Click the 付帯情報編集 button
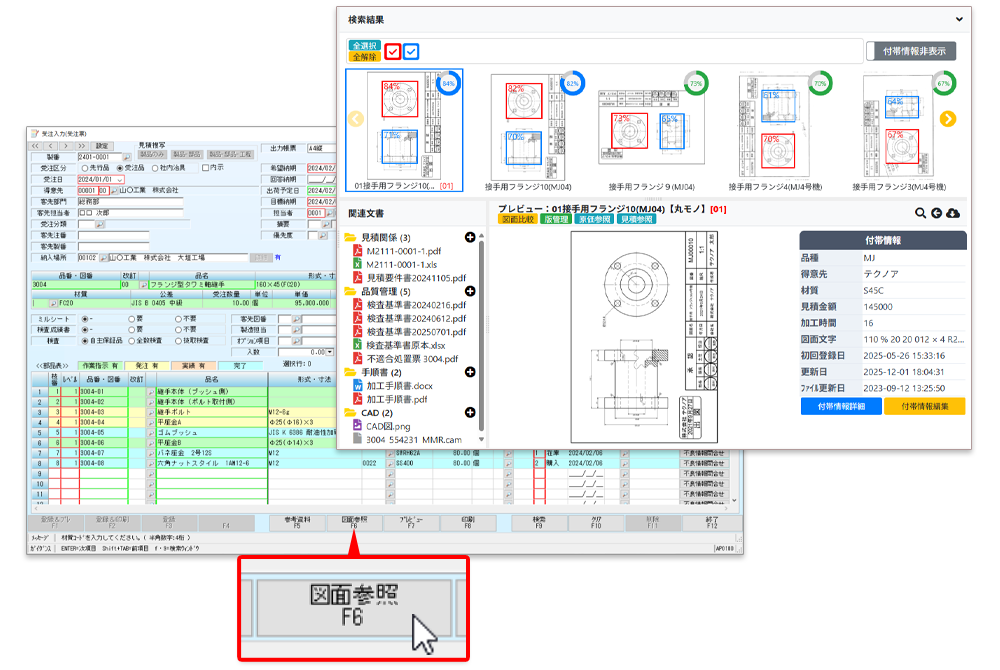The width and height of the screenshot is (1000, 670). point(924,406)
